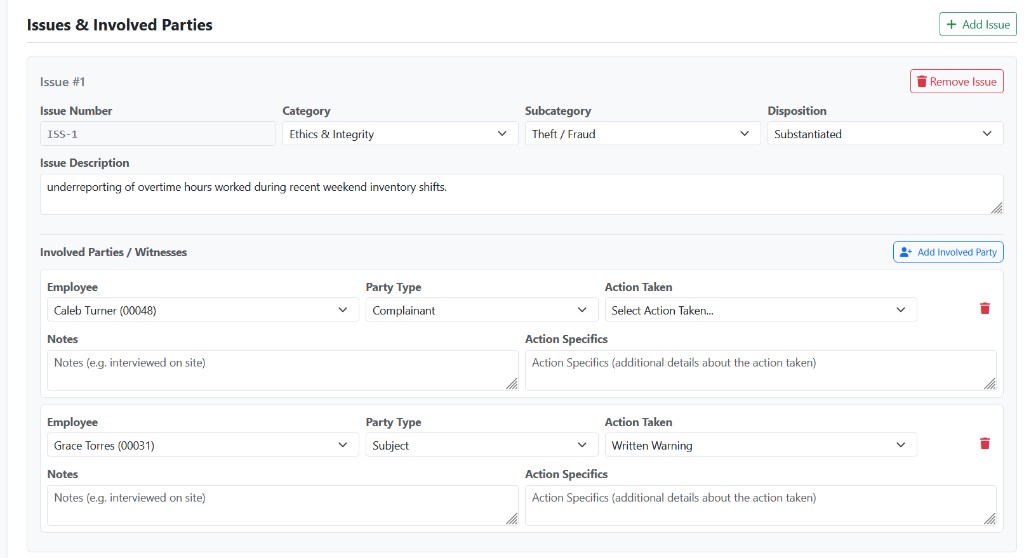Open Party Type dropdown set to Subject

481,446
